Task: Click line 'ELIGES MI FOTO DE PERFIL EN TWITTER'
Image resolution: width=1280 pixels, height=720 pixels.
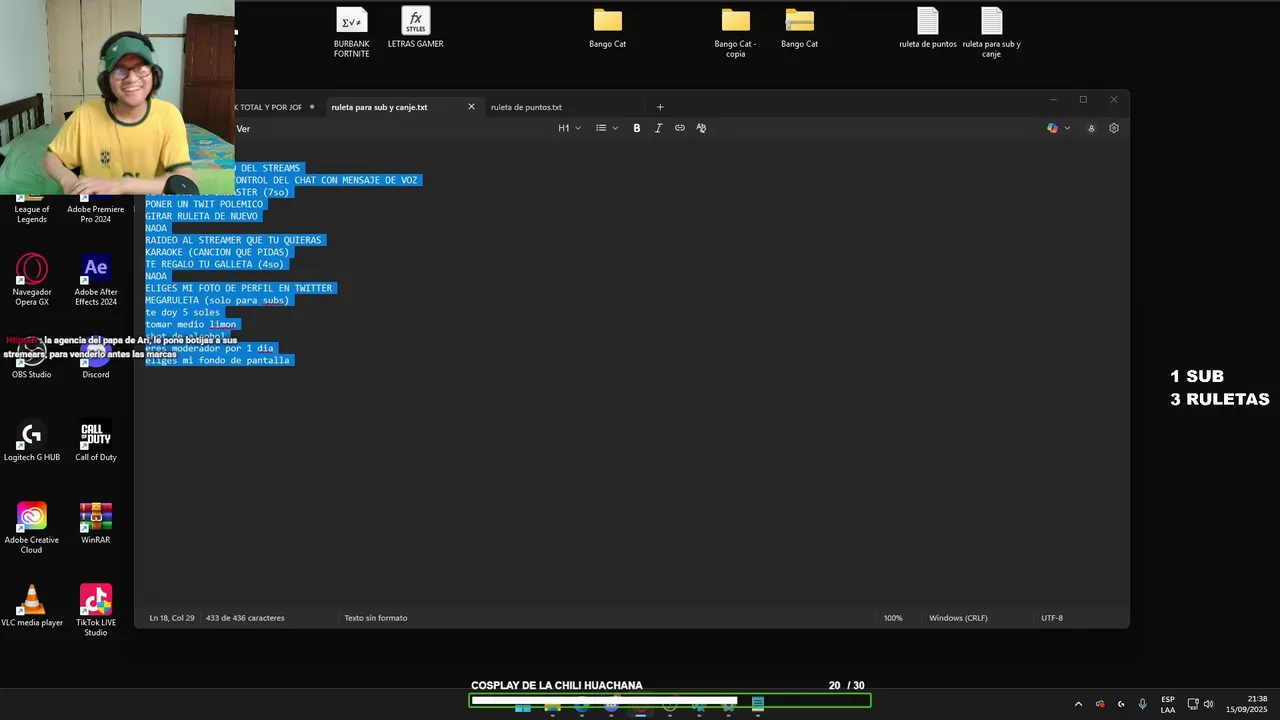Action: [238, 288]
